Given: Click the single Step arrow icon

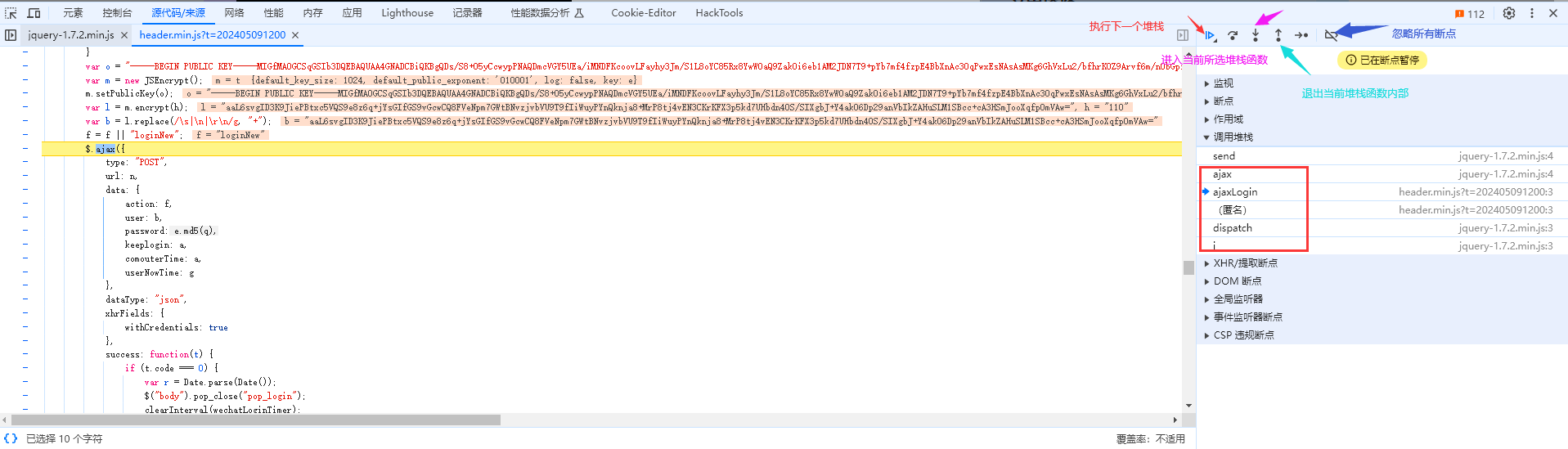Looking at the screenshot, I should pos(1301,35).
